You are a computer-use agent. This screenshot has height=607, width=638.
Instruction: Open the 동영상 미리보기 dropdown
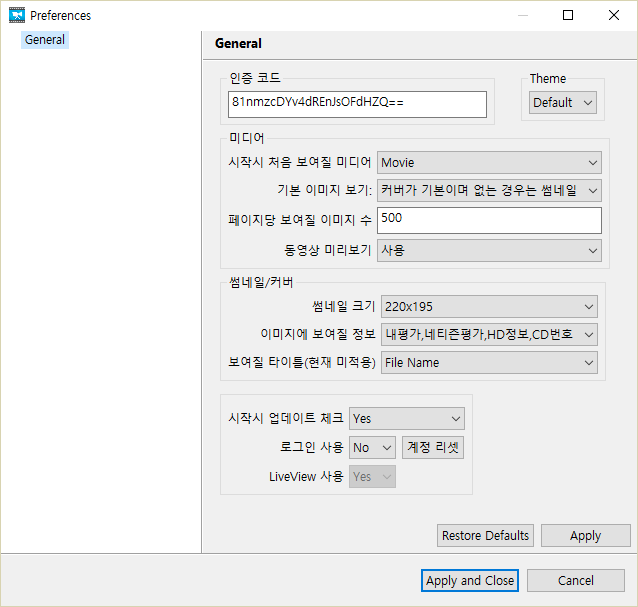click(x=489, y=250)
